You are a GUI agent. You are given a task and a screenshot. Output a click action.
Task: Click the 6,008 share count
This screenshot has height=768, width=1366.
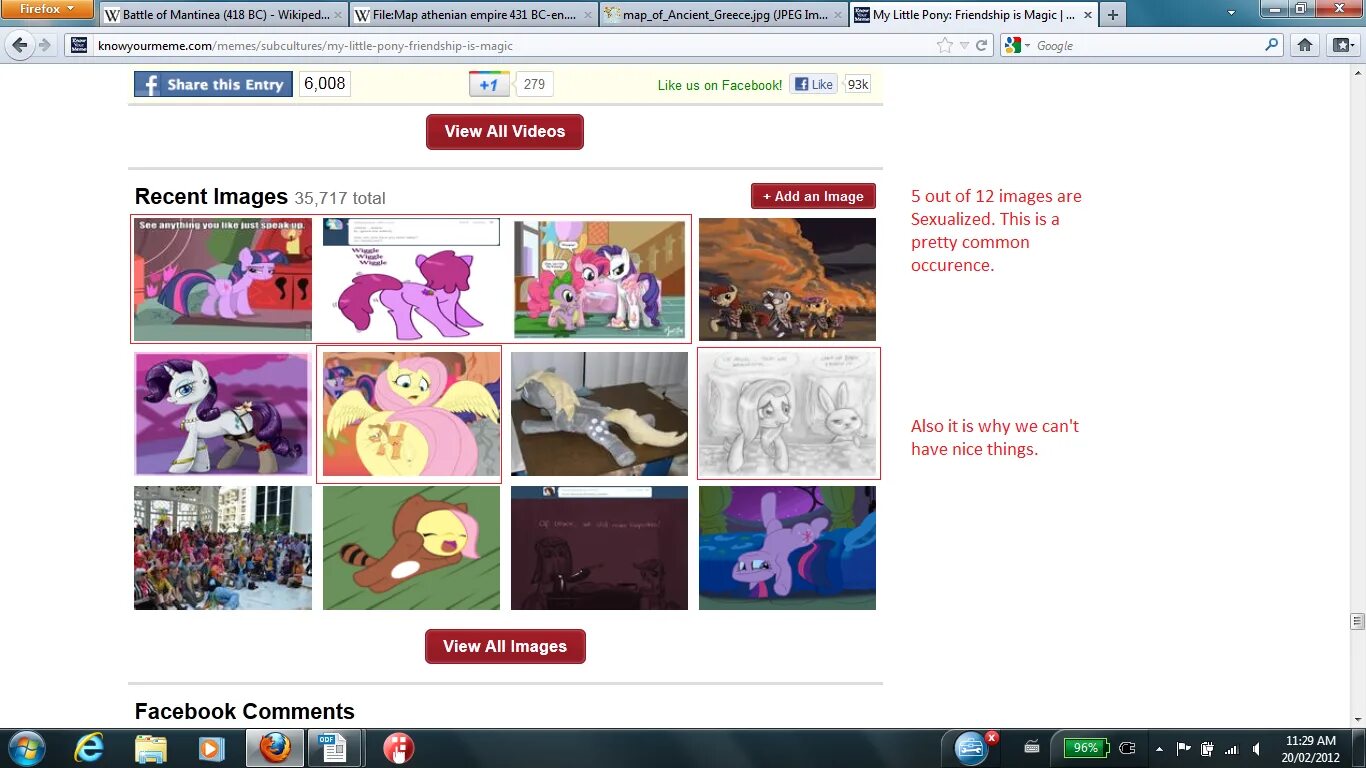tap(325, 84)
